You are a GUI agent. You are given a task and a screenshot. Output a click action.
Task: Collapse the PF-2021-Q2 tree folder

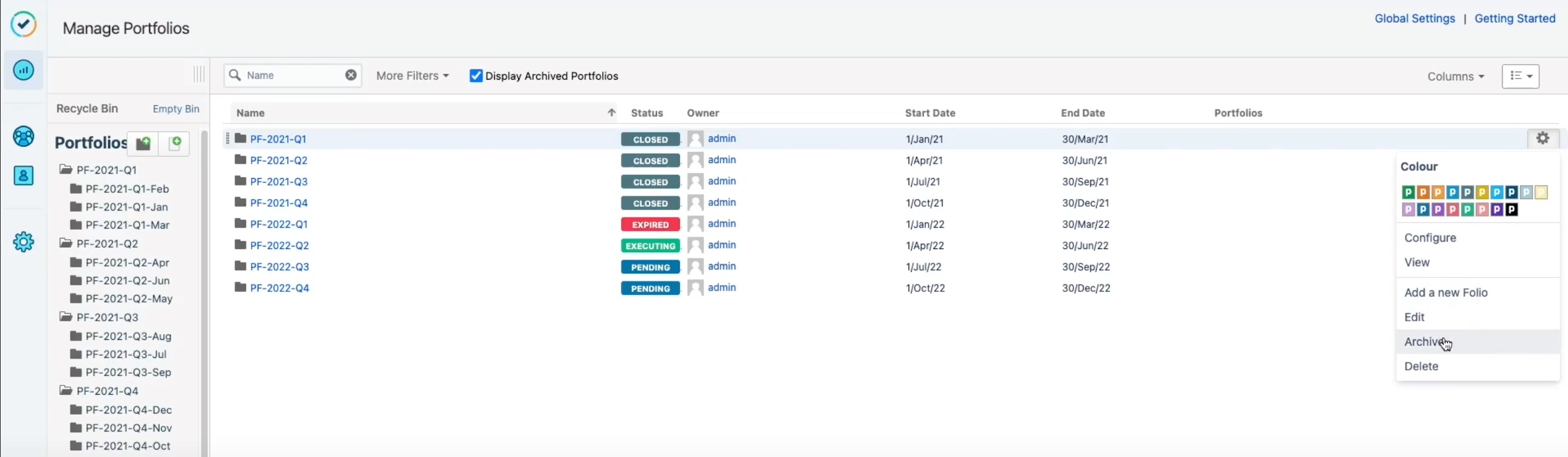coord(65,243)
